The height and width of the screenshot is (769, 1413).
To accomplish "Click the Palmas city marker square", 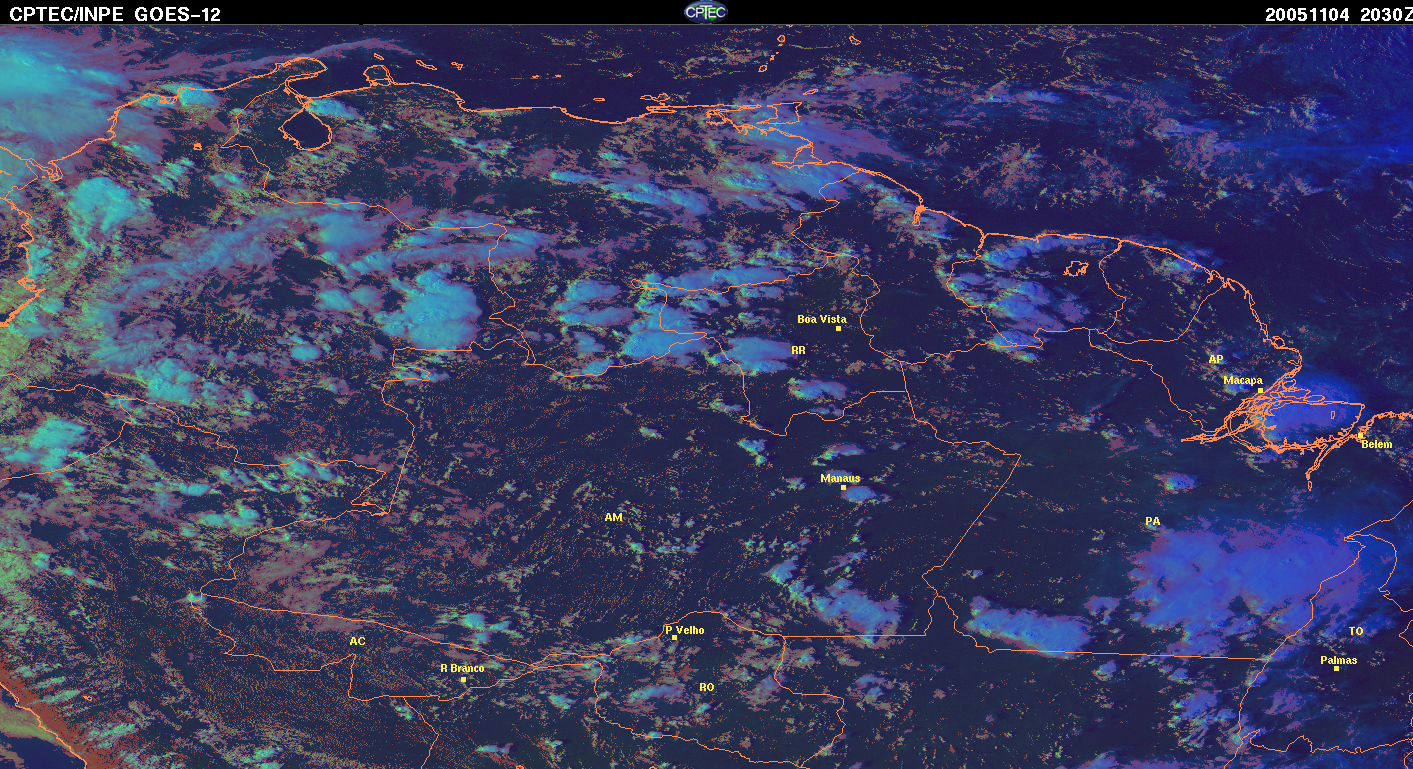I will point(1336,668).
